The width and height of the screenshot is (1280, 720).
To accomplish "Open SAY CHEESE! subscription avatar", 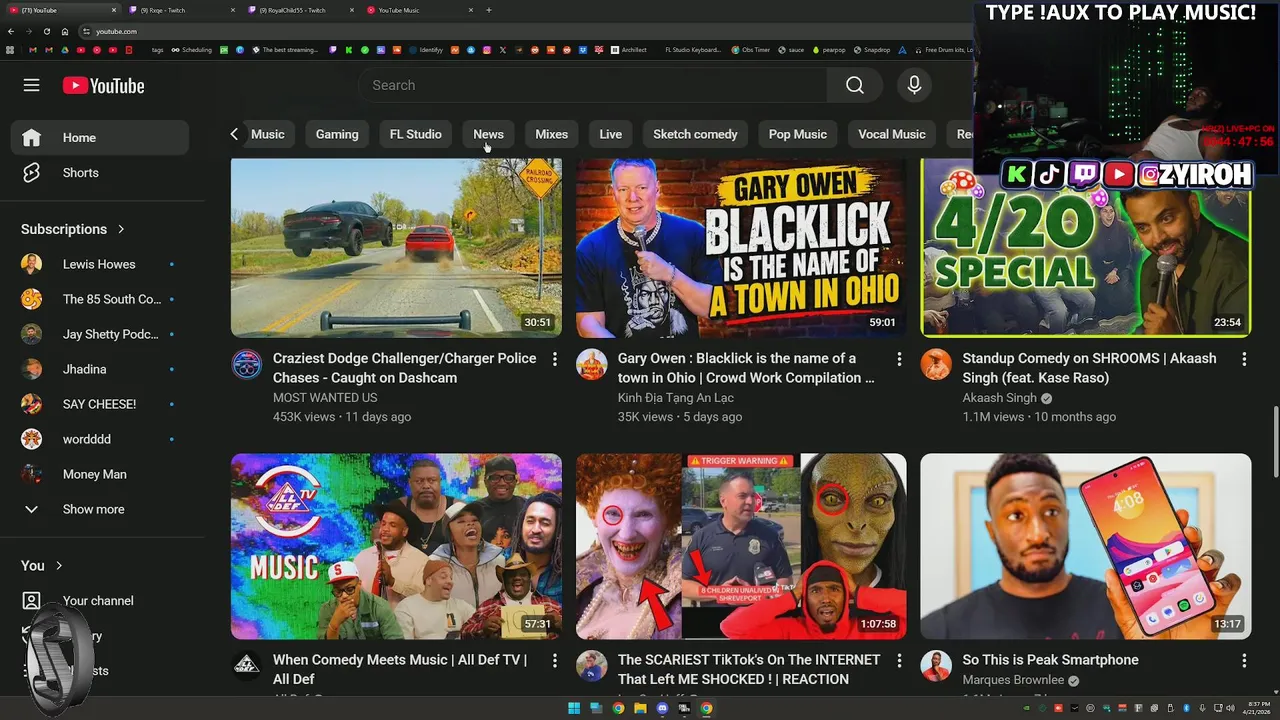I will (31, 404).
